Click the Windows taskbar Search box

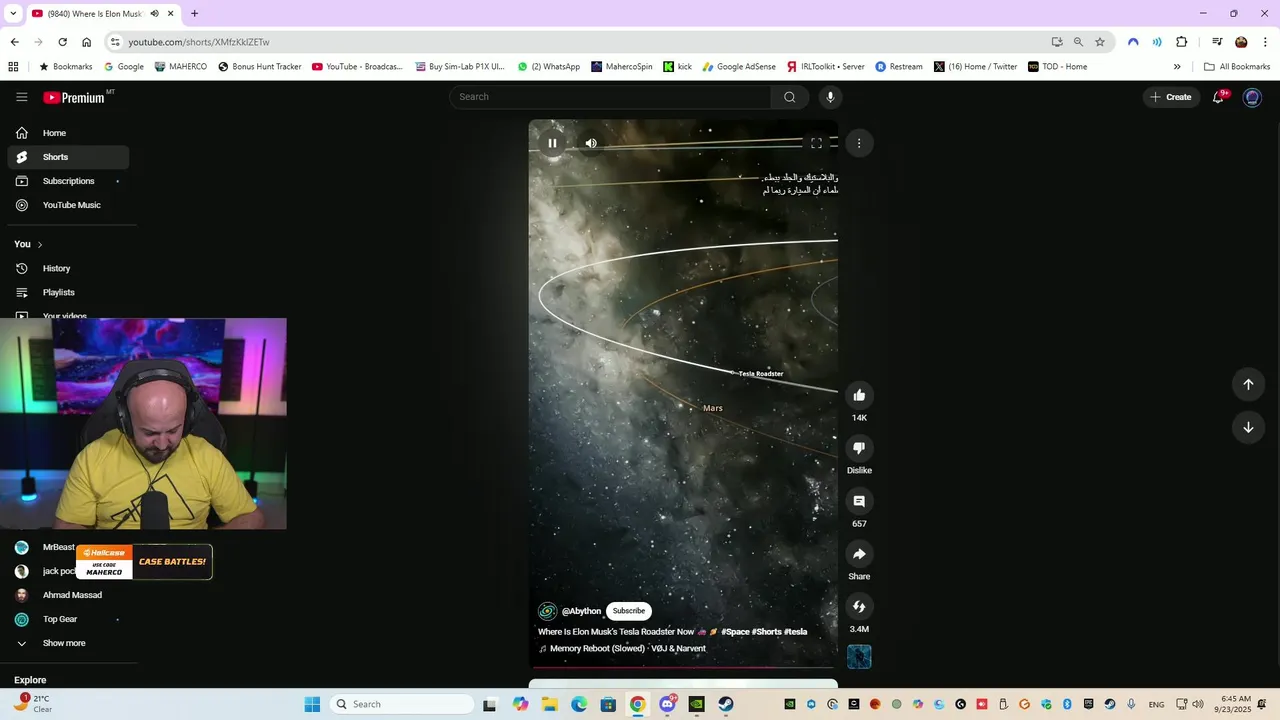pos(402,704)
